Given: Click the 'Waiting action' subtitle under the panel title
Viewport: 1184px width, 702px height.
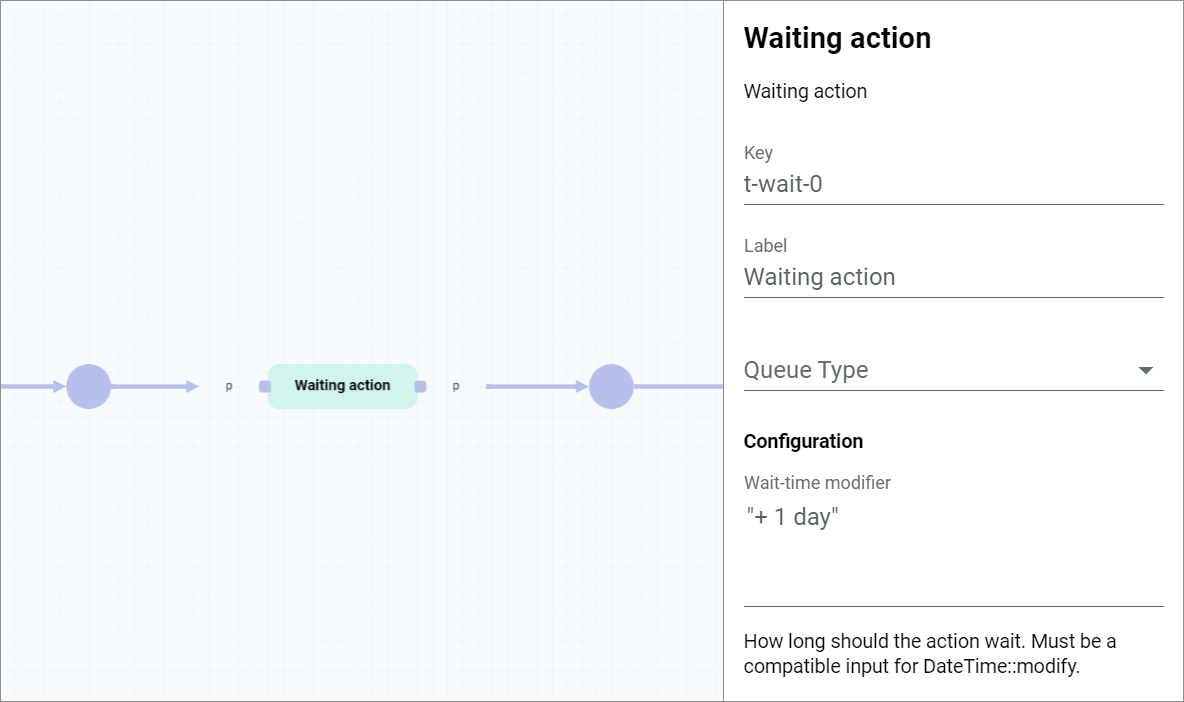Looking at the screenshot, I should click(805, 91).
